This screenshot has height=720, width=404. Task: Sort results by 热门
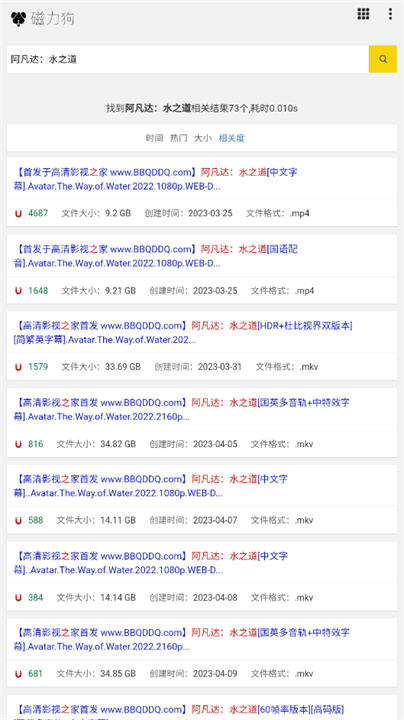179,138
